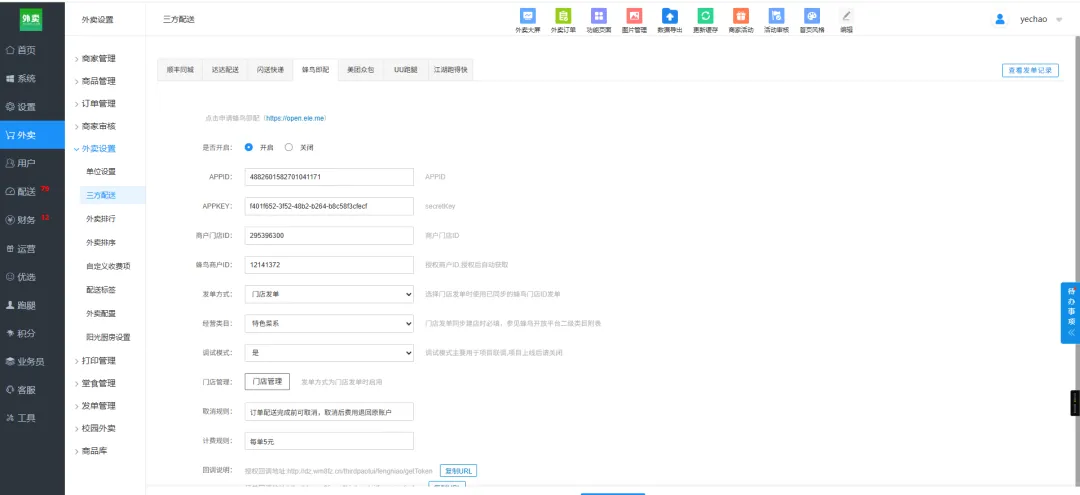1080x495 pixels.
Task: Open the 调试模式 dropdown showing 是
Action: pos(329,352)
